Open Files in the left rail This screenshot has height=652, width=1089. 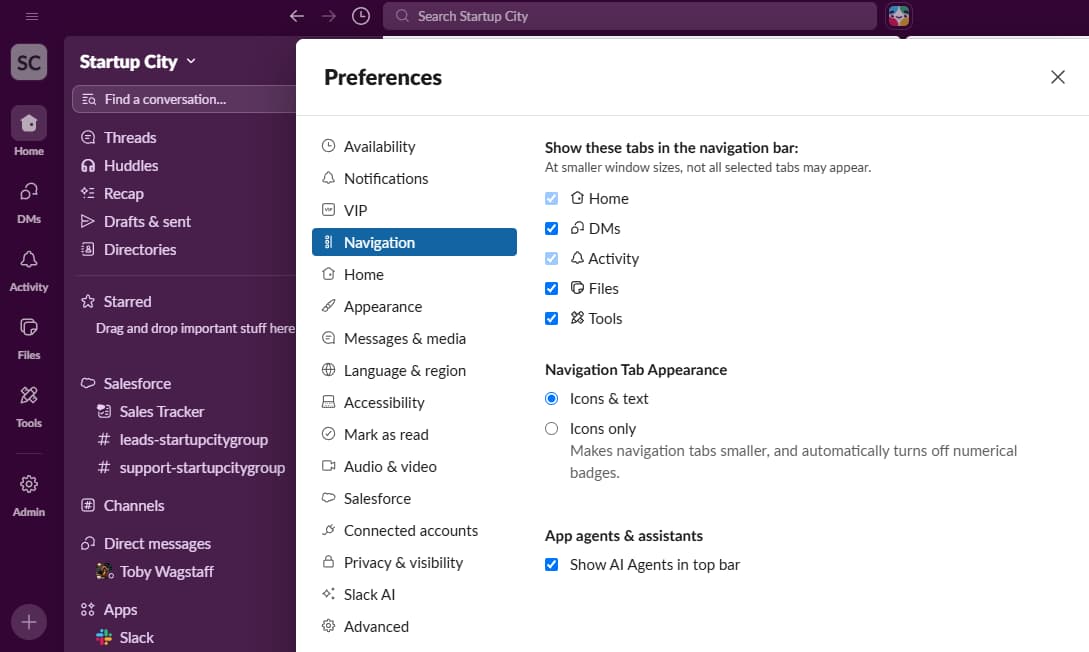(28, 339)
